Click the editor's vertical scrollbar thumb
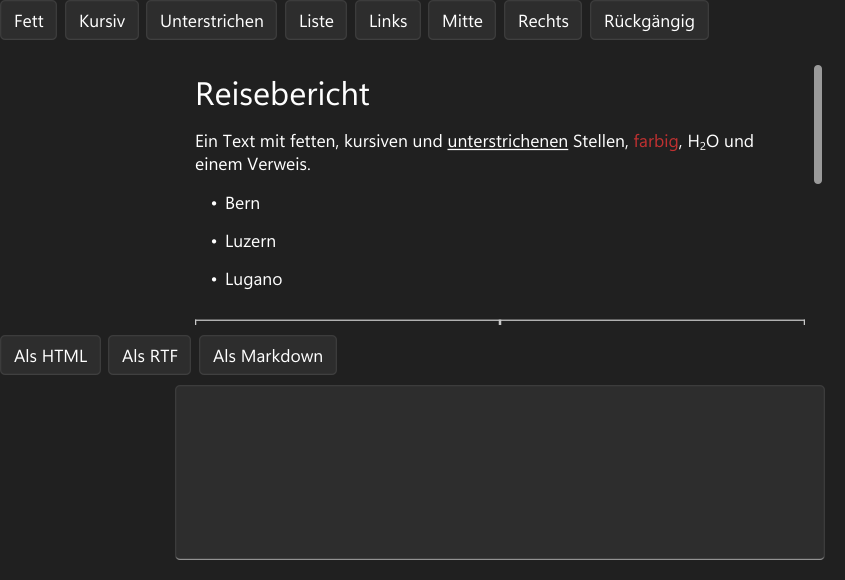 pyautogui.click(x=818, y=125)
